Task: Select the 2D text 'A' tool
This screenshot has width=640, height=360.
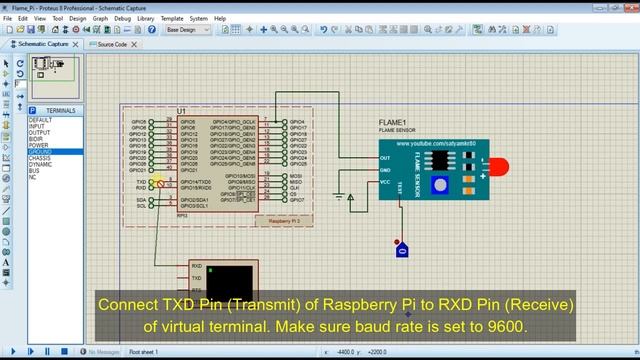Action: coord(6,262)
